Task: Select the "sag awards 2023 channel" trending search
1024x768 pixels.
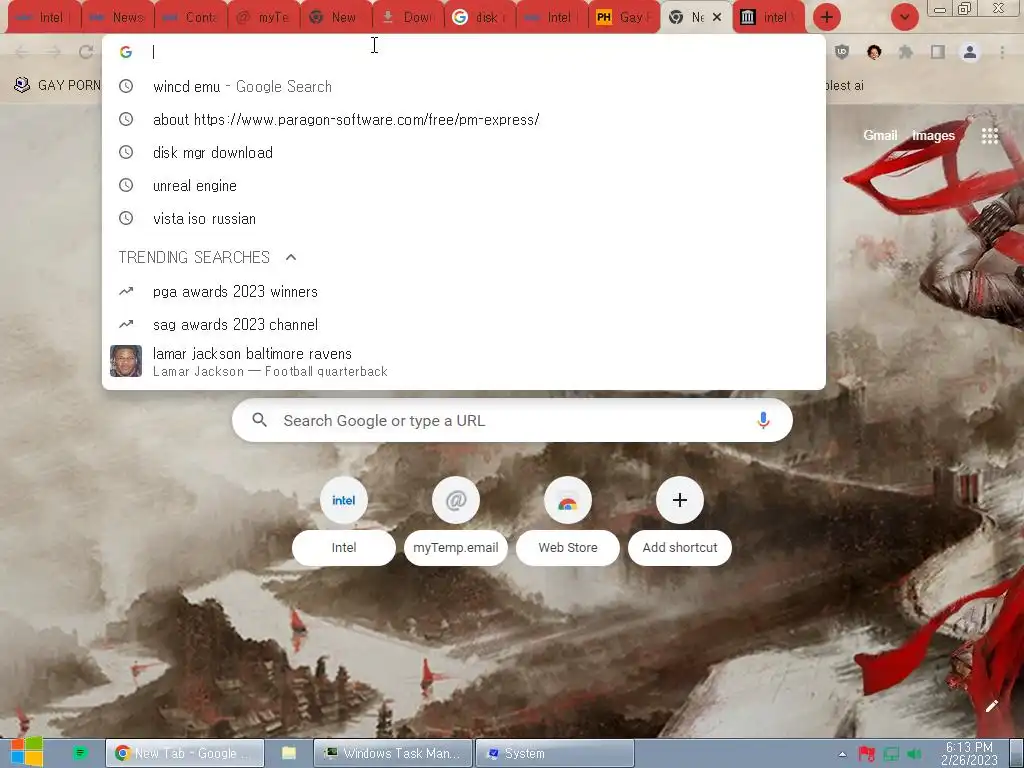Action: point(464,325)
